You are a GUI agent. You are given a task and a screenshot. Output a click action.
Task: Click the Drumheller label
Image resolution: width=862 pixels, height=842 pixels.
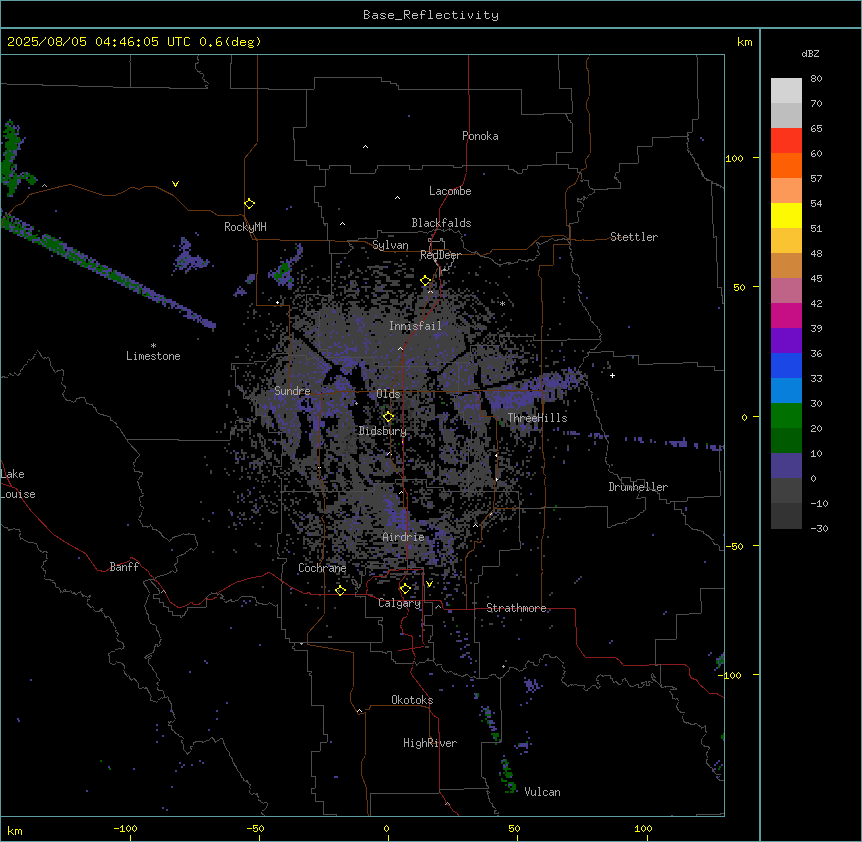tap(638, 487)
